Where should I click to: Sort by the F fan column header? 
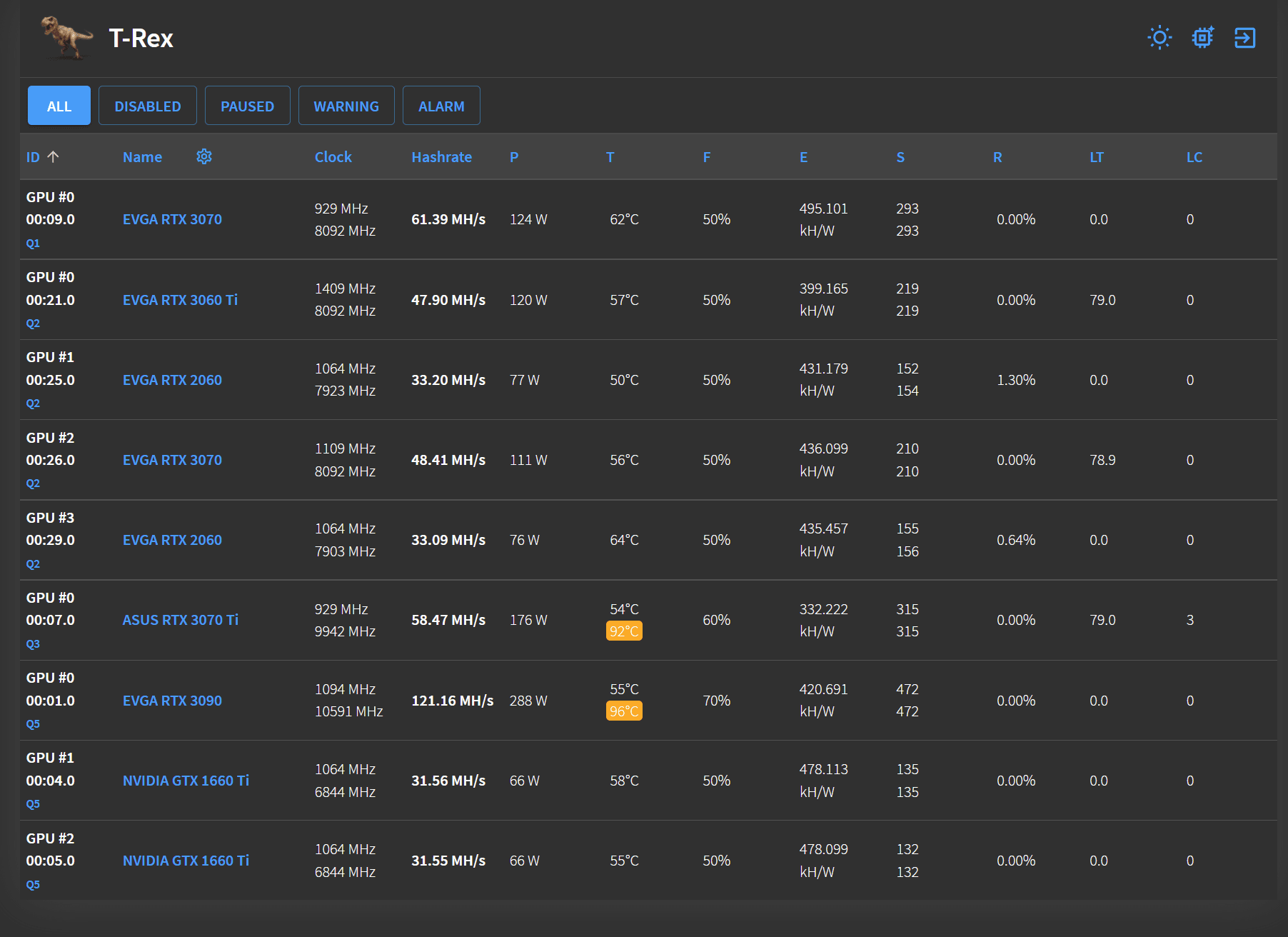706,157
